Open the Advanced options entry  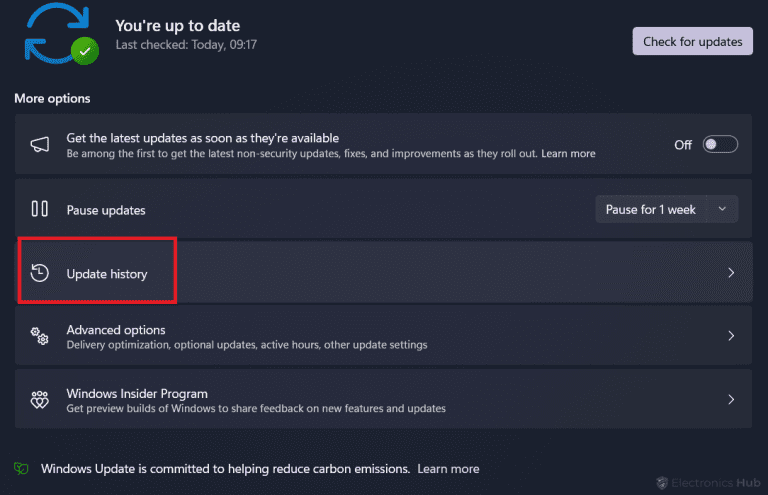pyautogui.click(x=116, y=330)
